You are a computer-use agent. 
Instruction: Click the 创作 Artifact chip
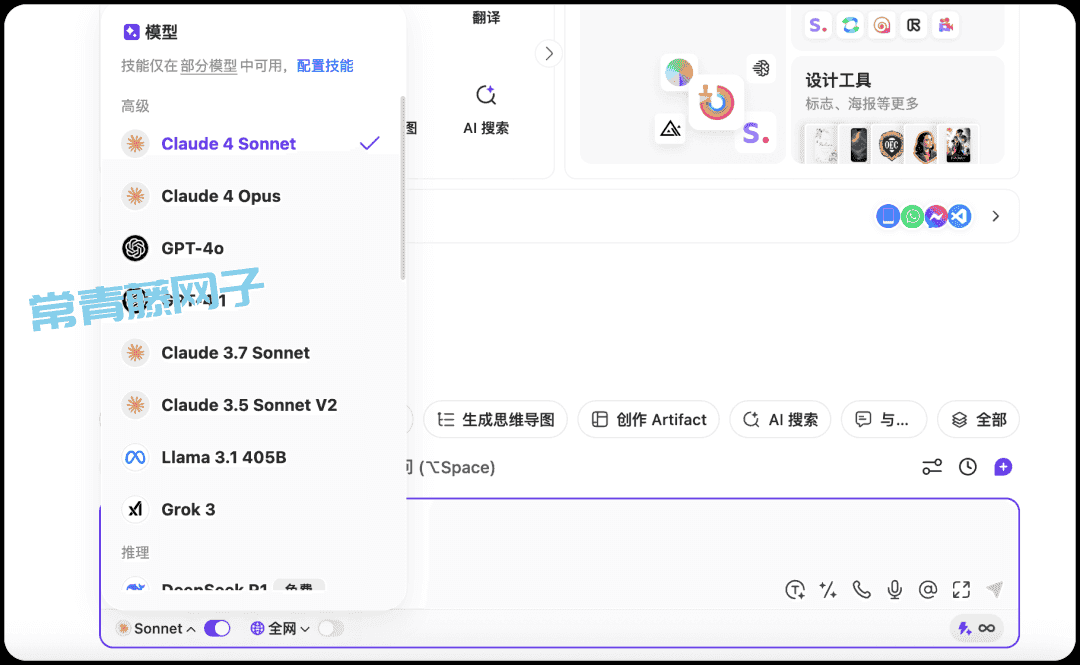point(649,420)
